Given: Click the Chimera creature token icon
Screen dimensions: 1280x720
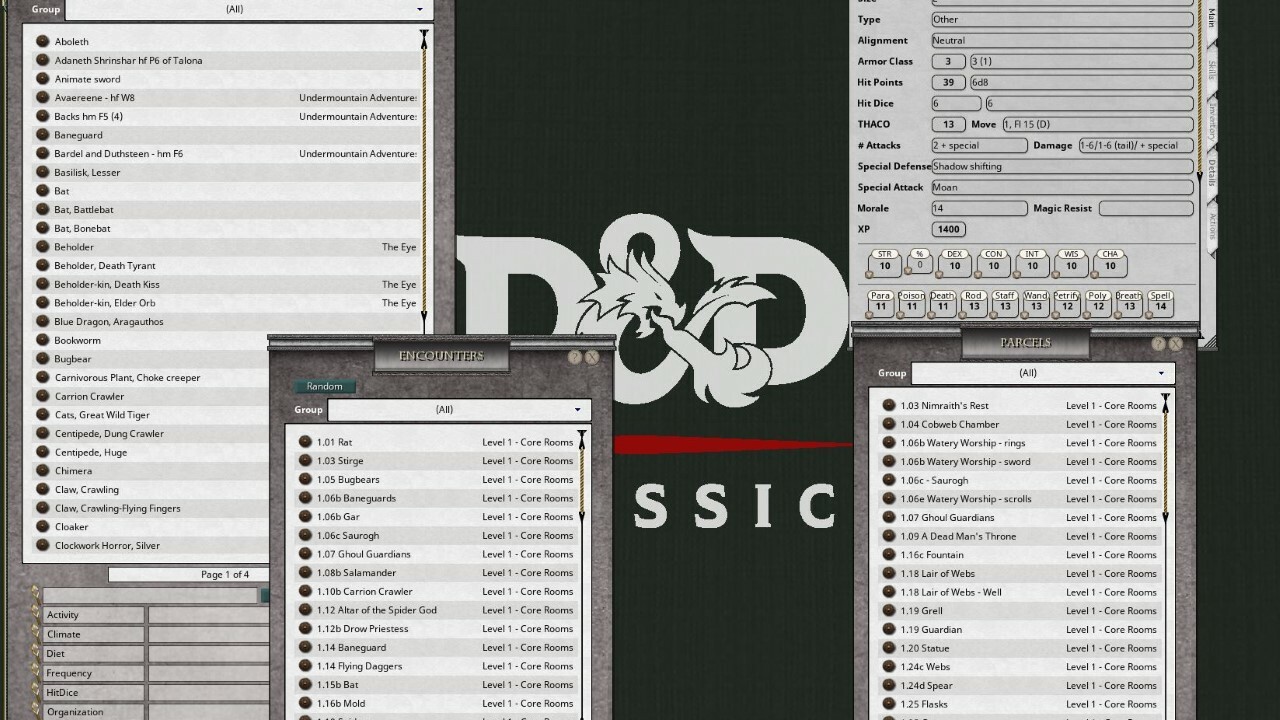Looking at the screenshot, I should click(42, 470).
